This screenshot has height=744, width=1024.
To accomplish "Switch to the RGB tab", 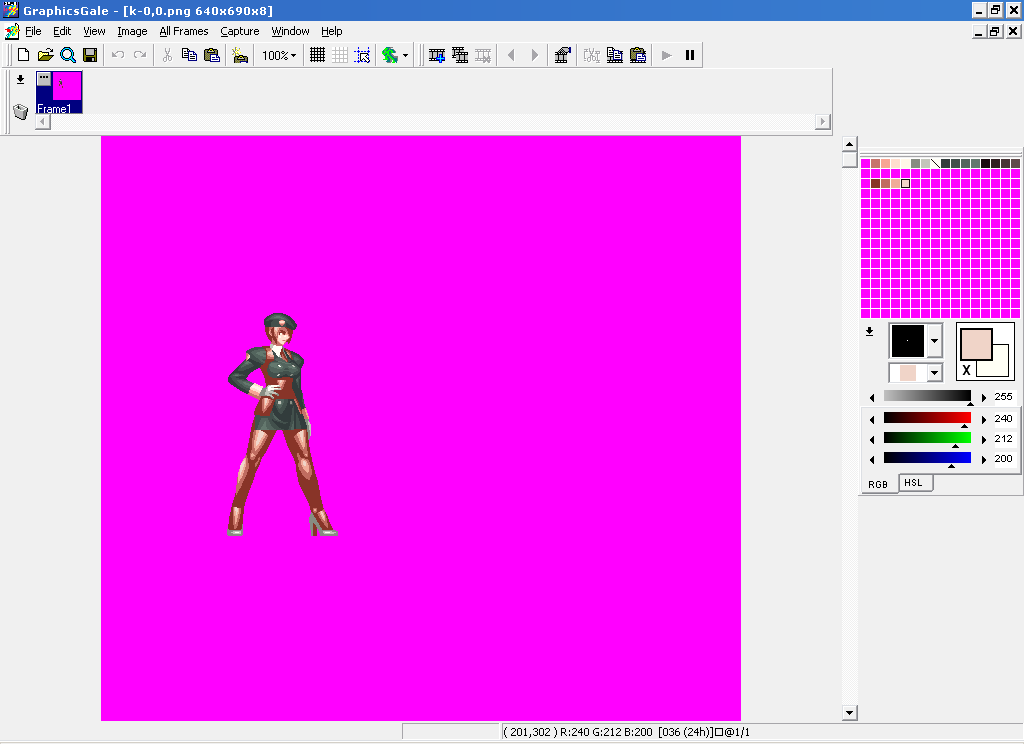I will (877, 484).
